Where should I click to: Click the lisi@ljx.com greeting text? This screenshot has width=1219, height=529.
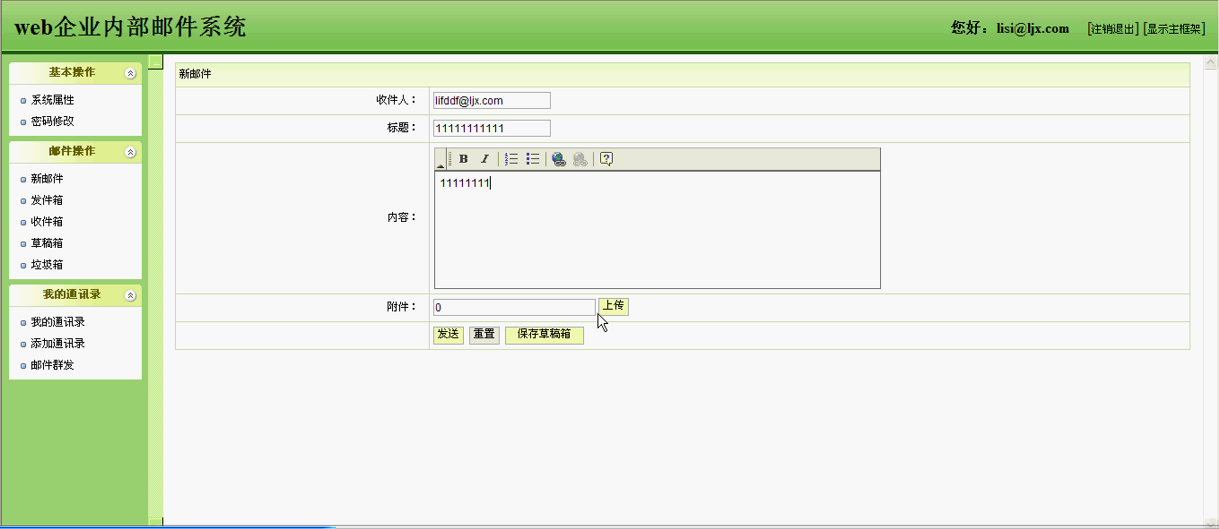tap(1010, 28)
